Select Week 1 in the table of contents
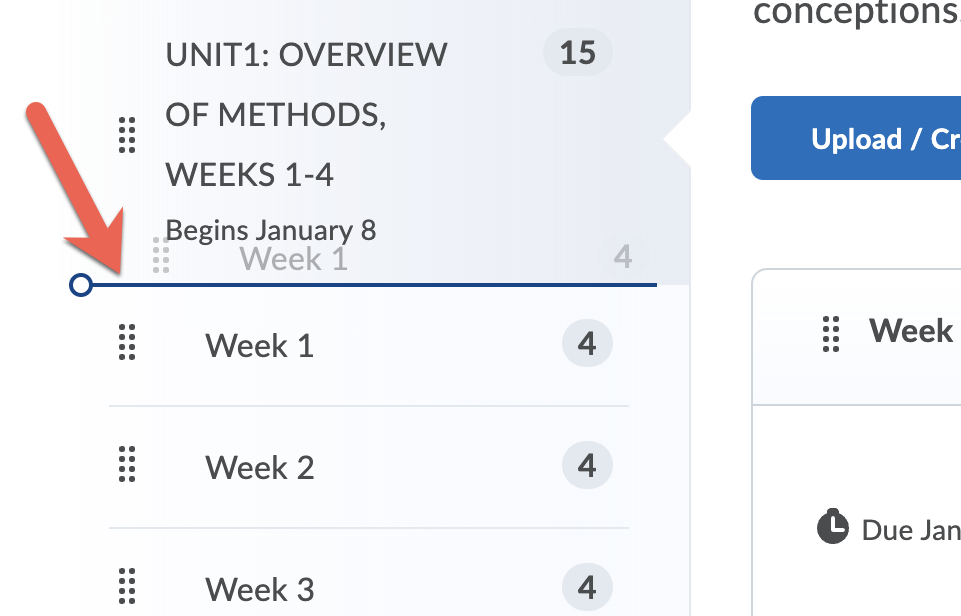 259,346
